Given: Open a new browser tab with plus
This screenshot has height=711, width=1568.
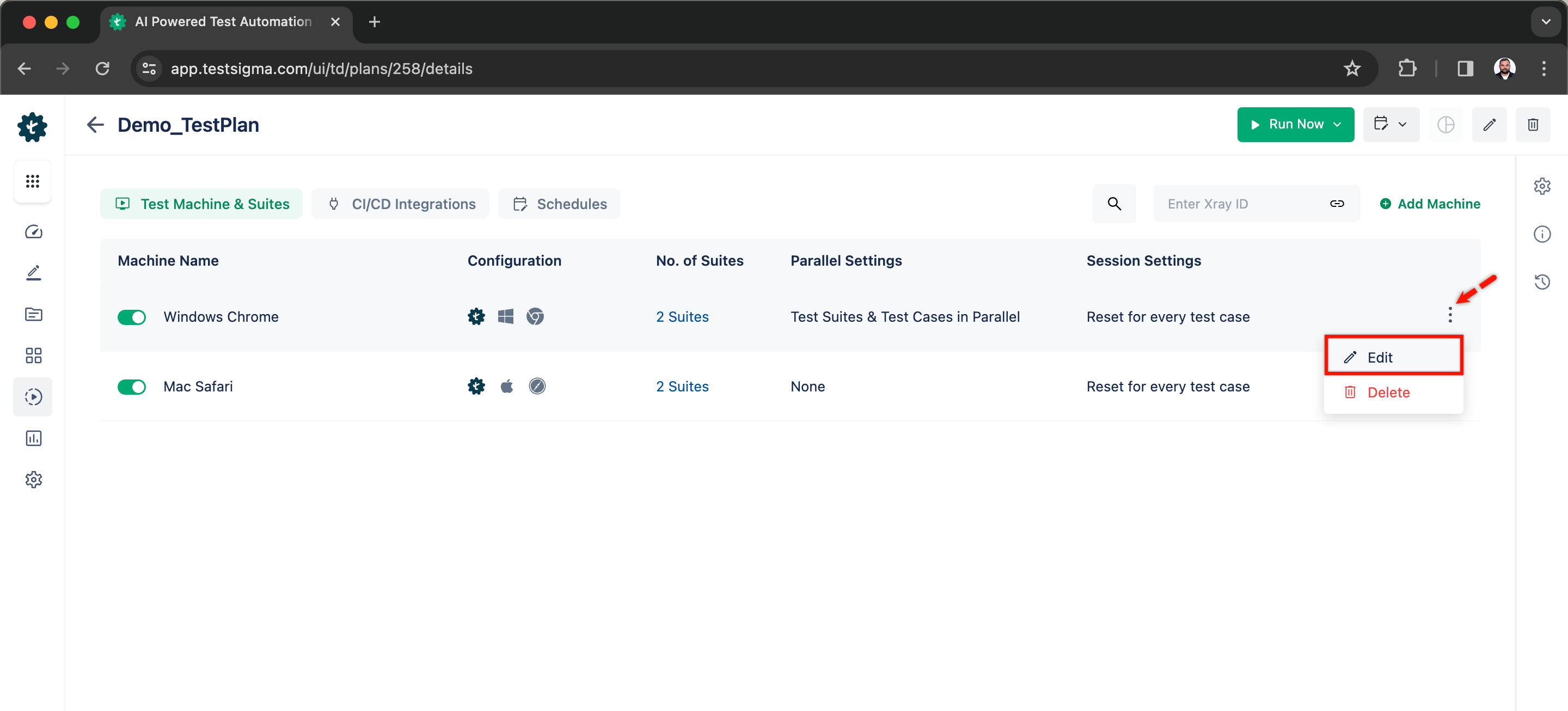Looking at the screenshot, I should (x=375, y=22).
